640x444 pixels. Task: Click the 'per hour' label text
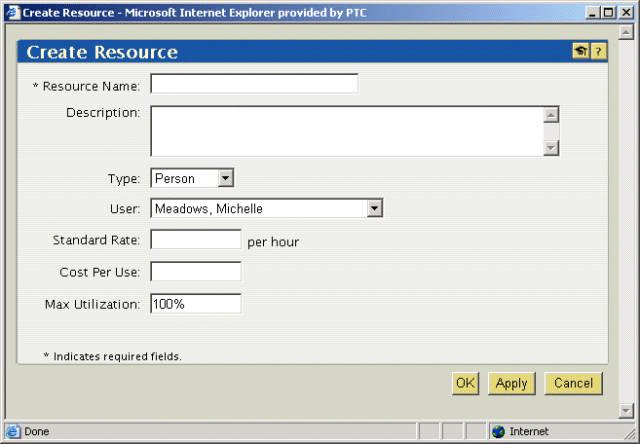pyautogui.click(x=273, y=242)
